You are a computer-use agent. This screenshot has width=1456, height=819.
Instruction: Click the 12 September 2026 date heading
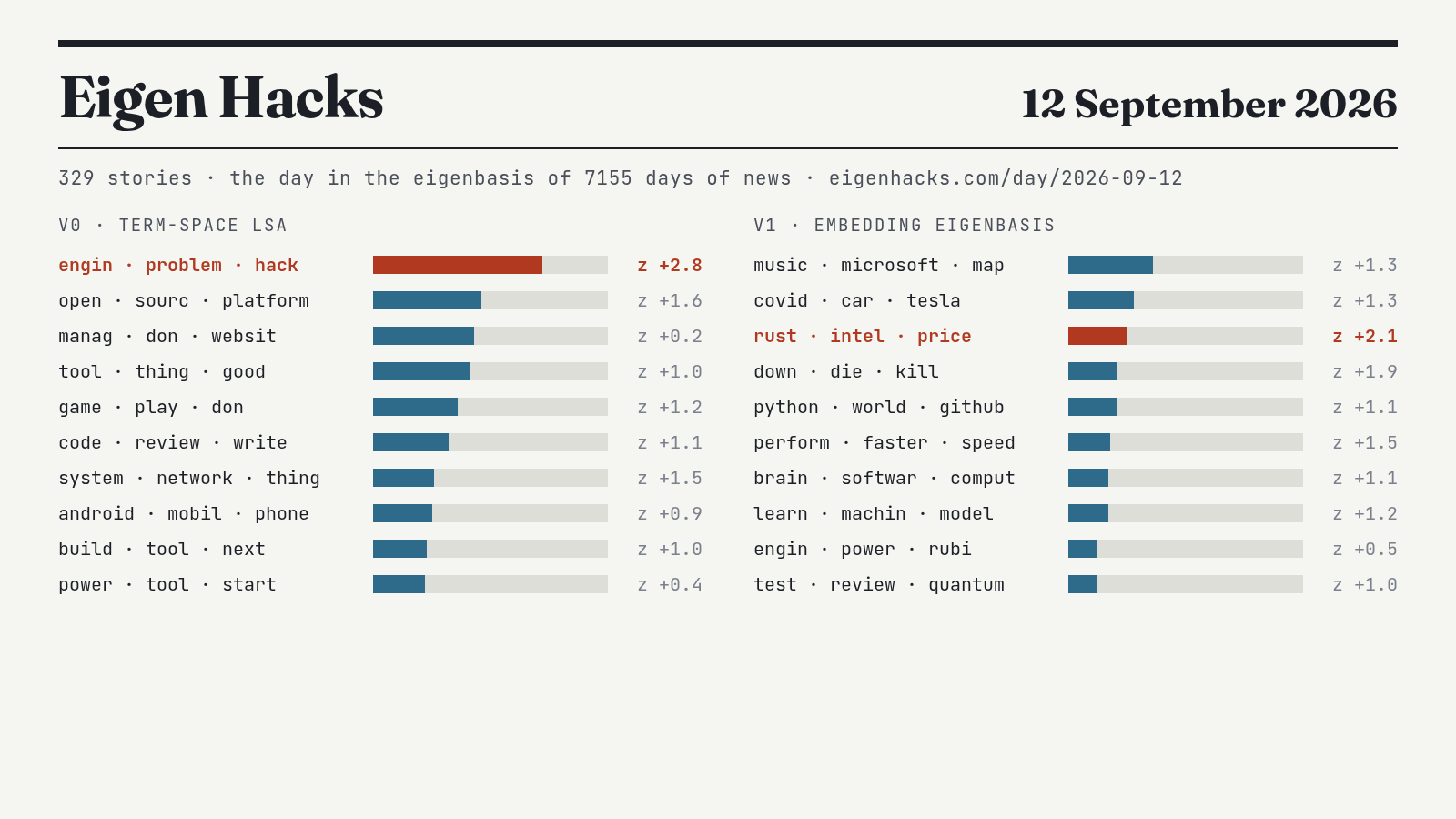pyautogui.click(x=1208, y=104)
